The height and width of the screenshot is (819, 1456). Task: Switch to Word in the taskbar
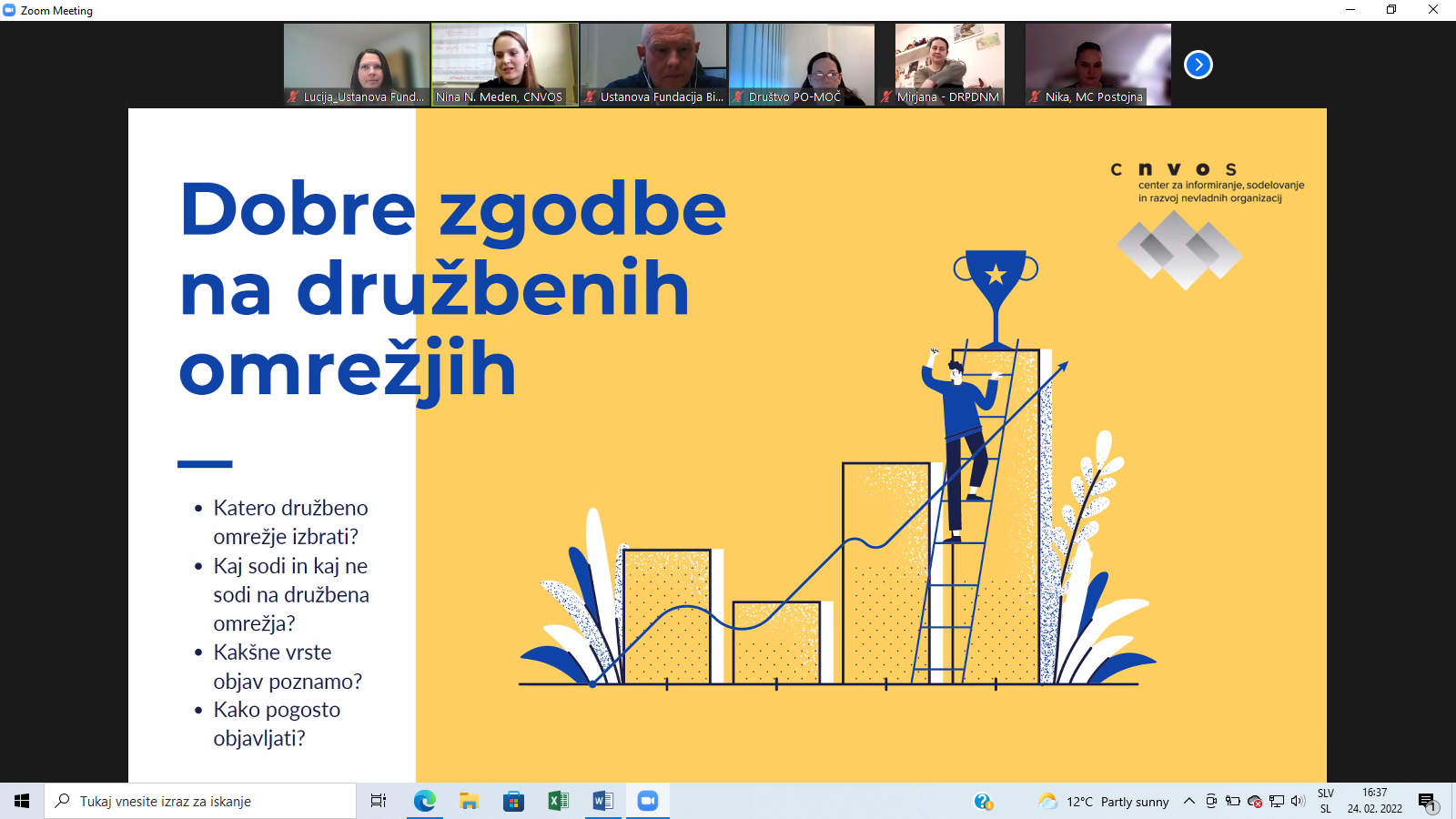[x=602, y=801]
